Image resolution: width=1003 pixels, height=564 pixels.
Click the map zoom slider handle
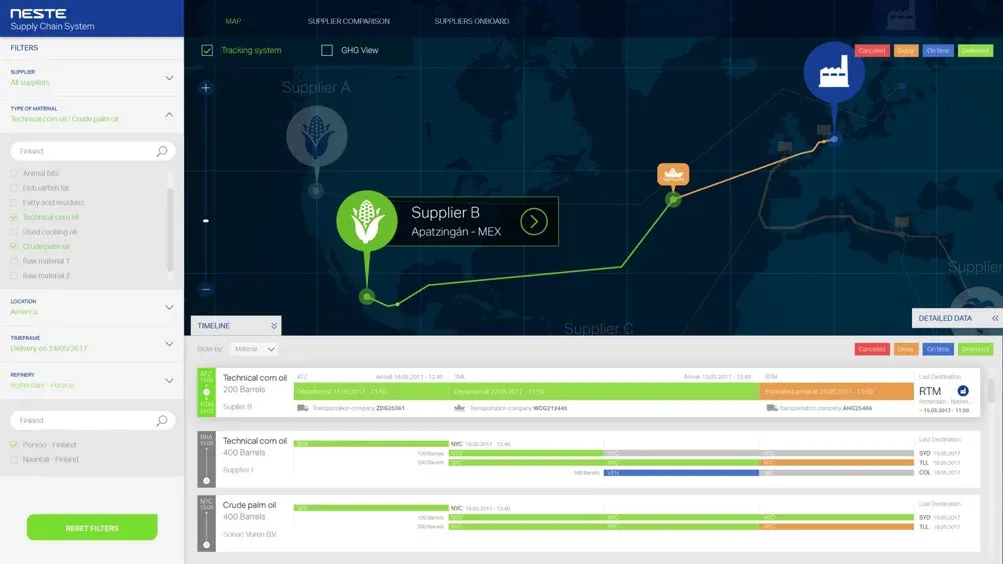pyautogui.click(x=205, y=221)
